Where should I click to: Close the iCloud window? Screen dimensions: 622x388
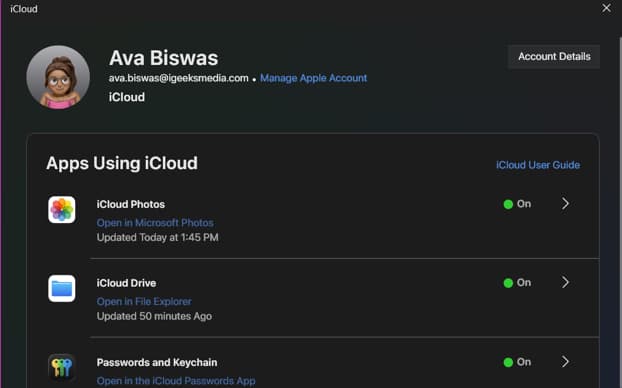(606, 8)
